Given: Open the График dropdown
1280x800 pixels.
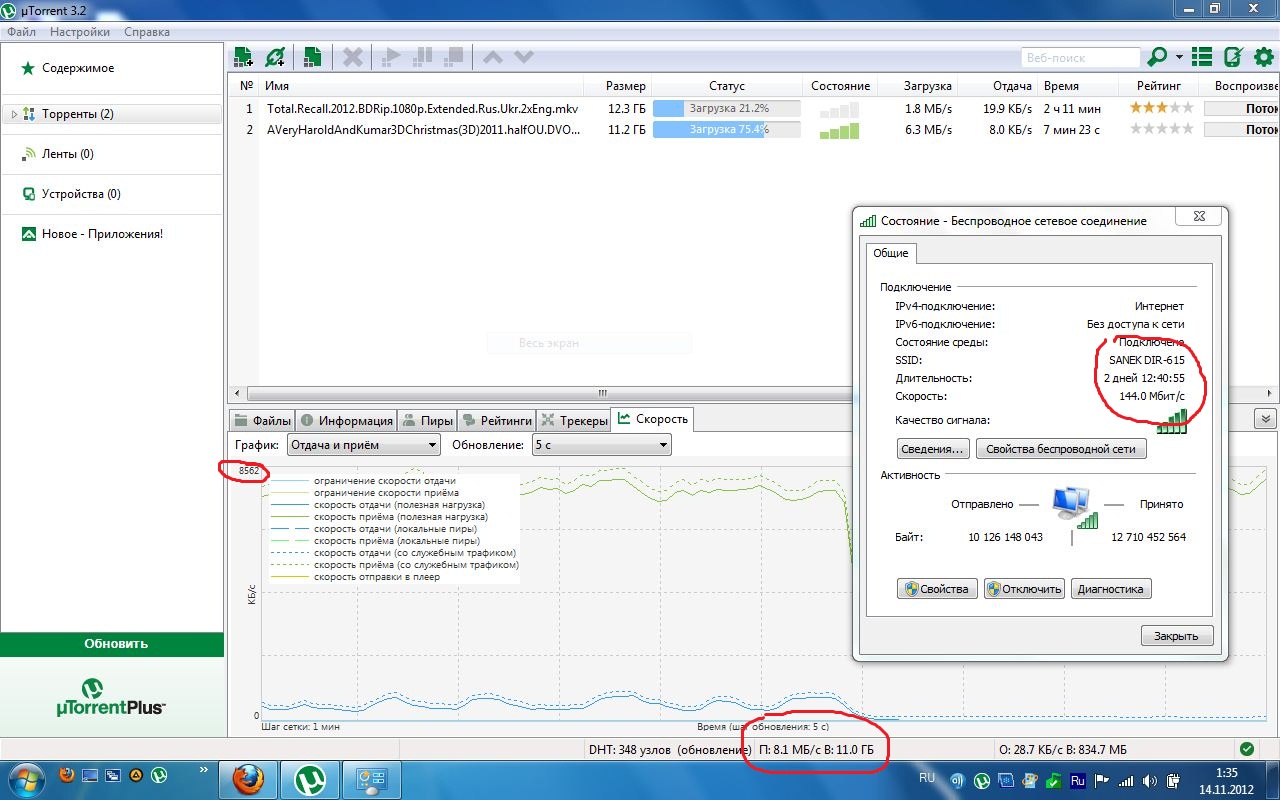Looking at the screenshot, I should pyautogui.click(x=363, y=445).
